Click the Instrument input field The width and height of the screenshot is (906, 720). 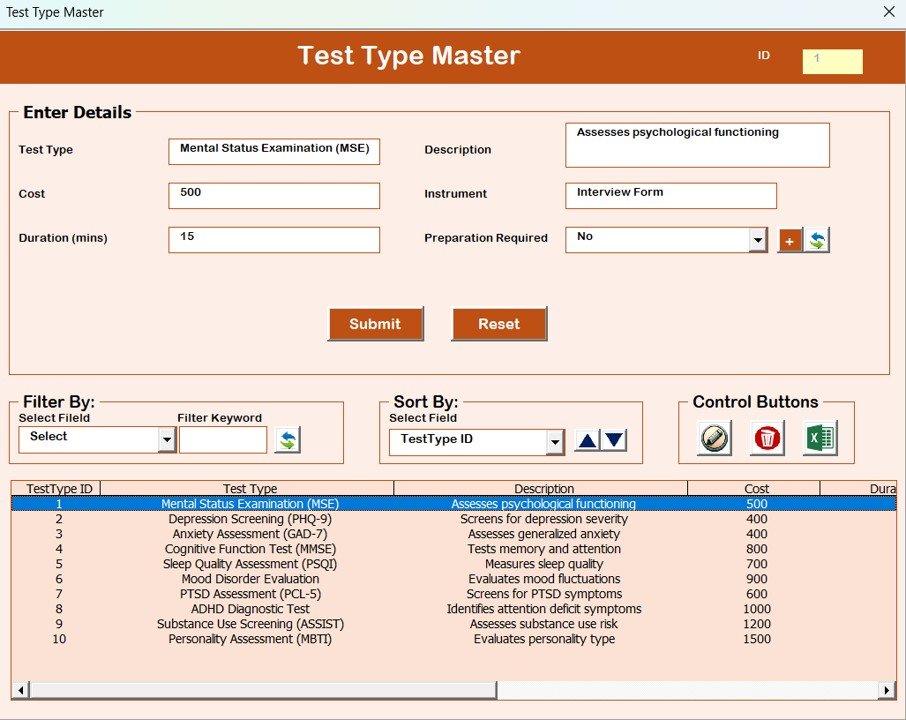point(671,195)
